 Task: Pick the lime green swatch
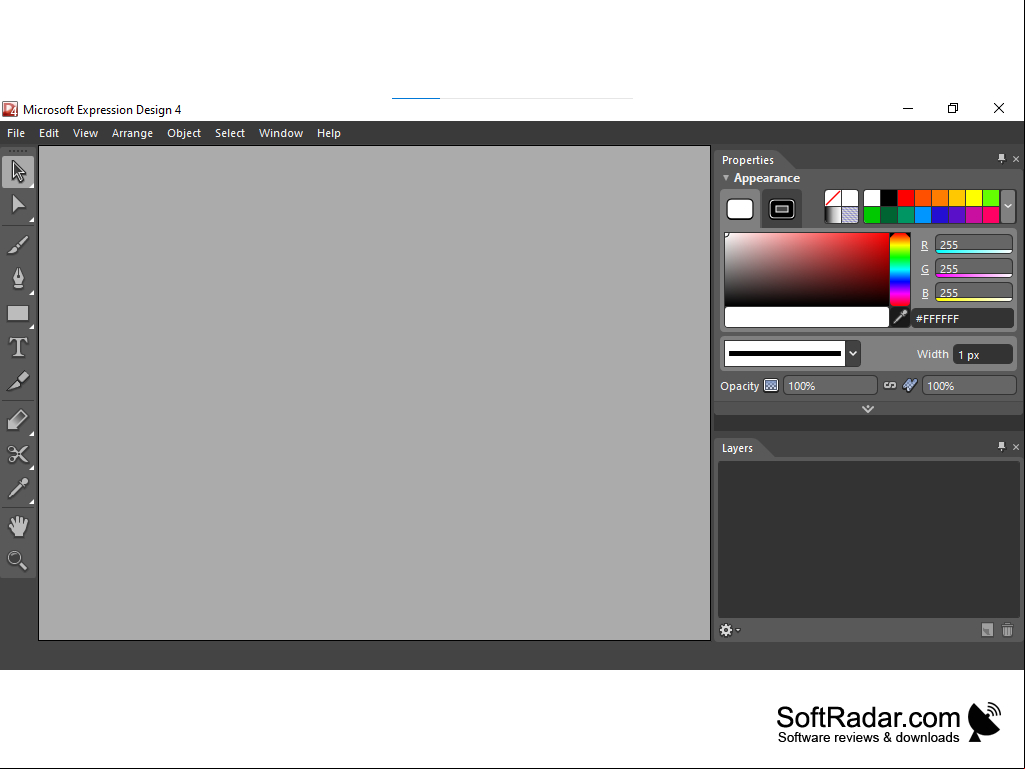(990, 198)
